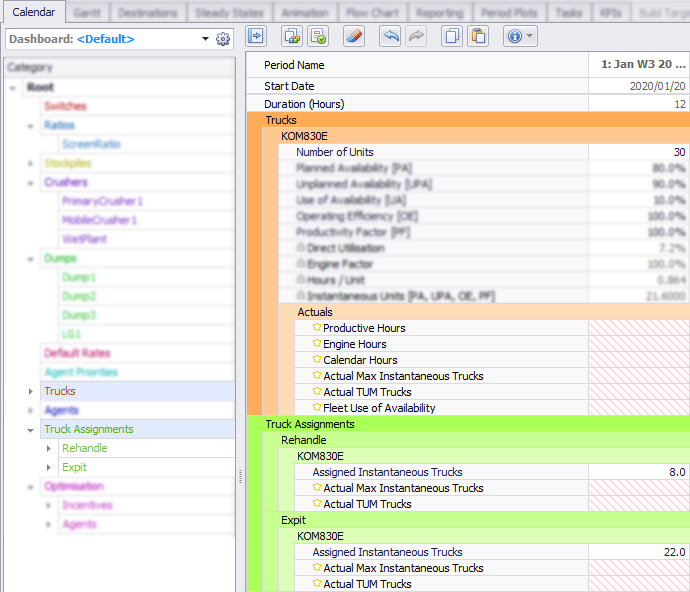Click the Productive Hours hatched cell
The image size is (690, 592).
pyautogui.click(x=638, y=328)
